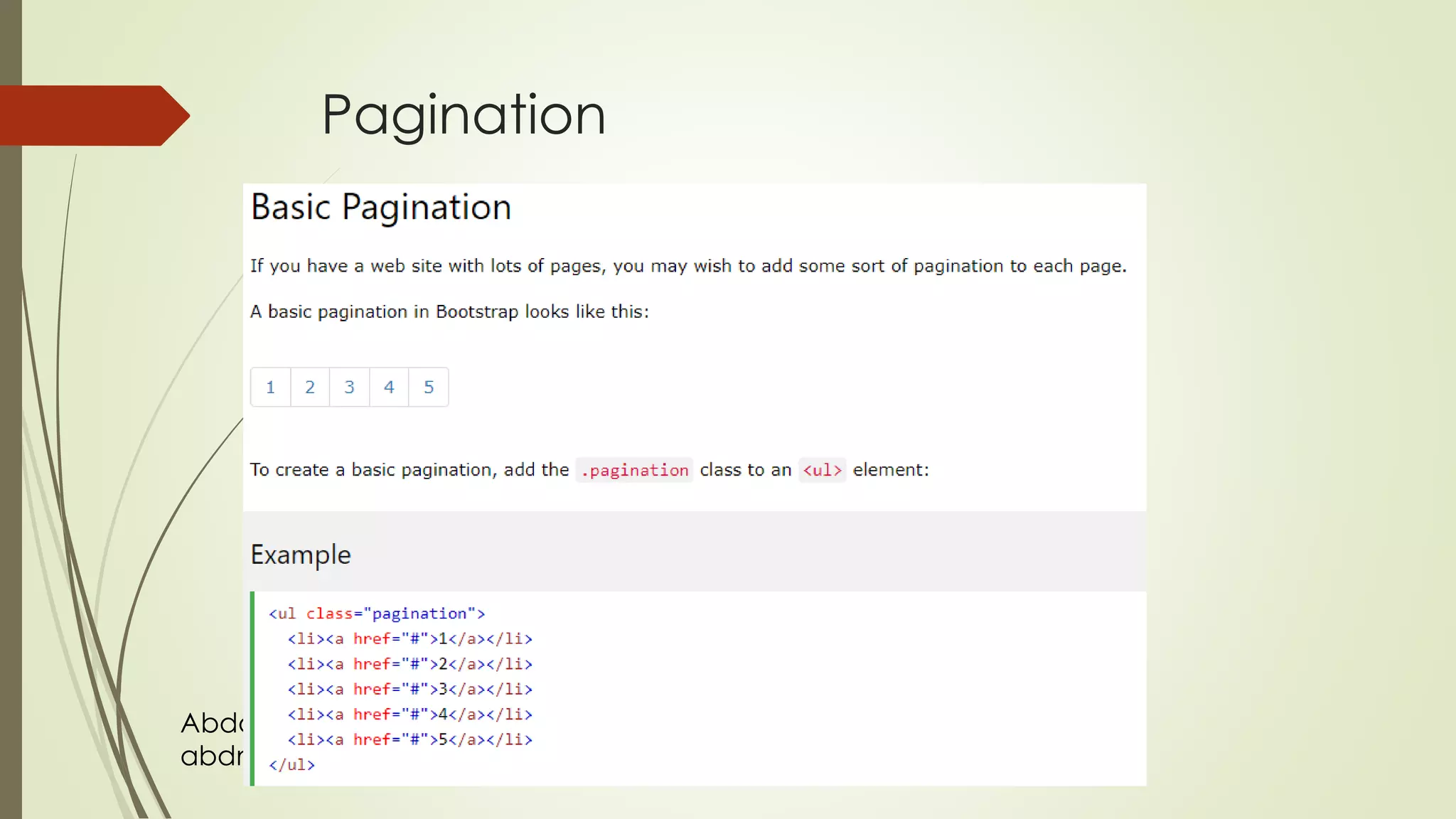Select page 3 pagination link
Image resolution: width=1456 pixels, height=819 pixels.
coord(349,387)
